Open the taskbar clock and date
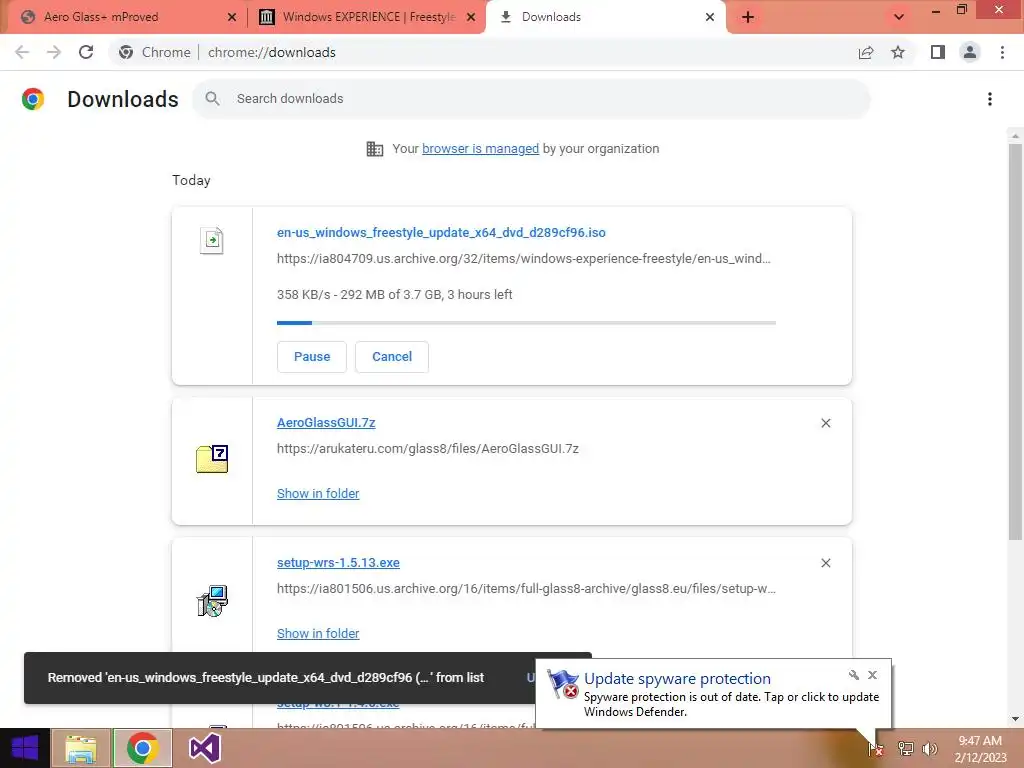1024x768 pixels. tap(980, 749)
